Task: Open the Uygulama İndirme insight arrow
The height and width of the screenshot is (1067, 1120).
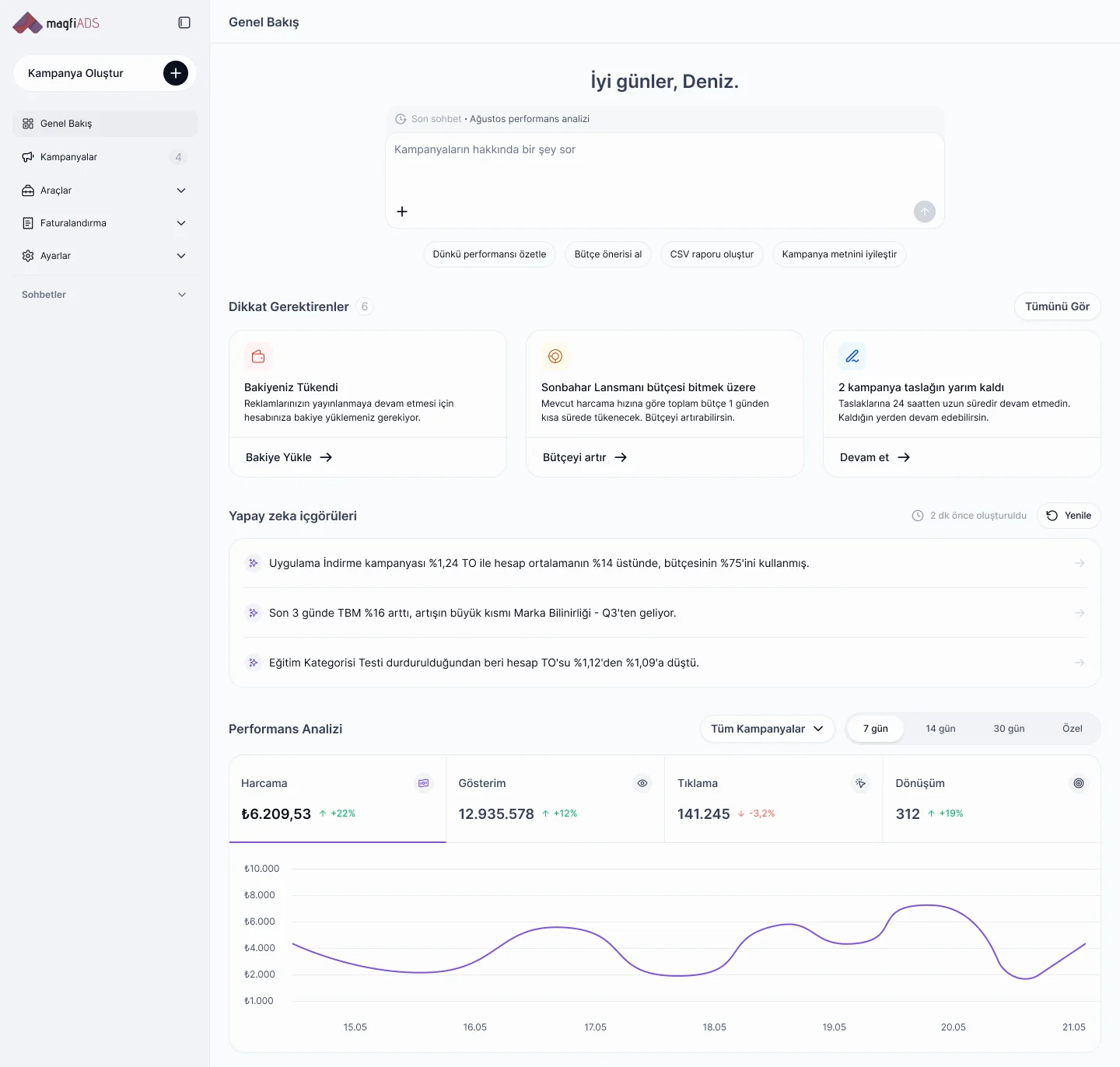Action: (x=1080, y=563)
